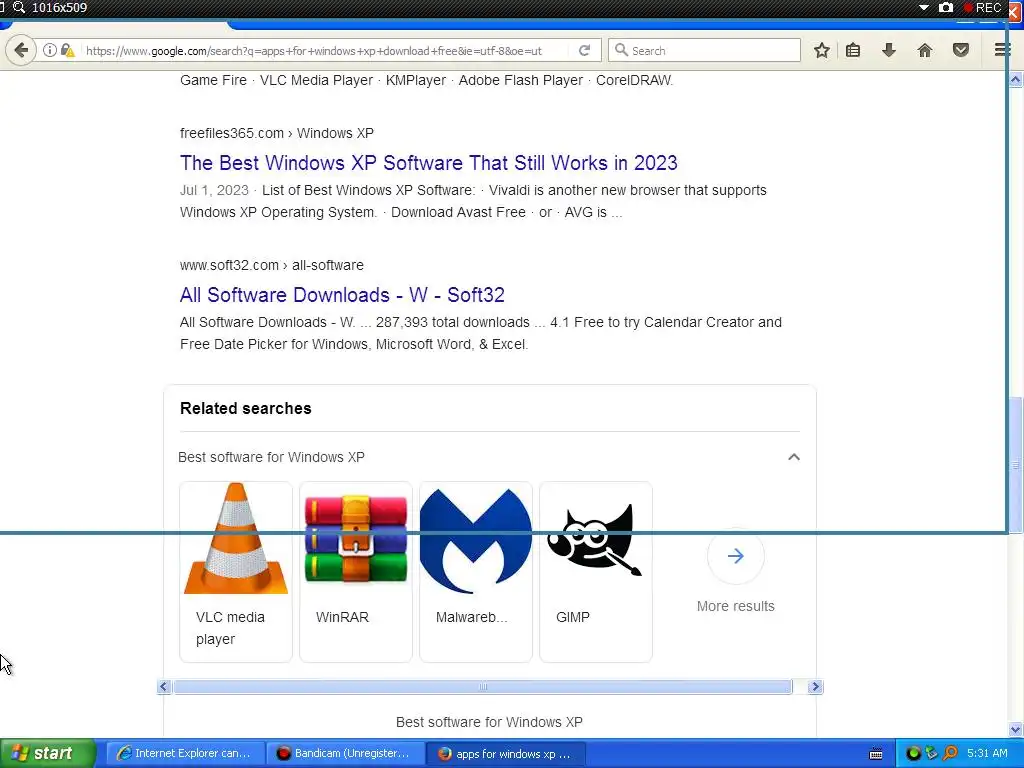1024x768 pixels.
Task: Go to Firefox home page icon
Action: (x=925, y=50)
